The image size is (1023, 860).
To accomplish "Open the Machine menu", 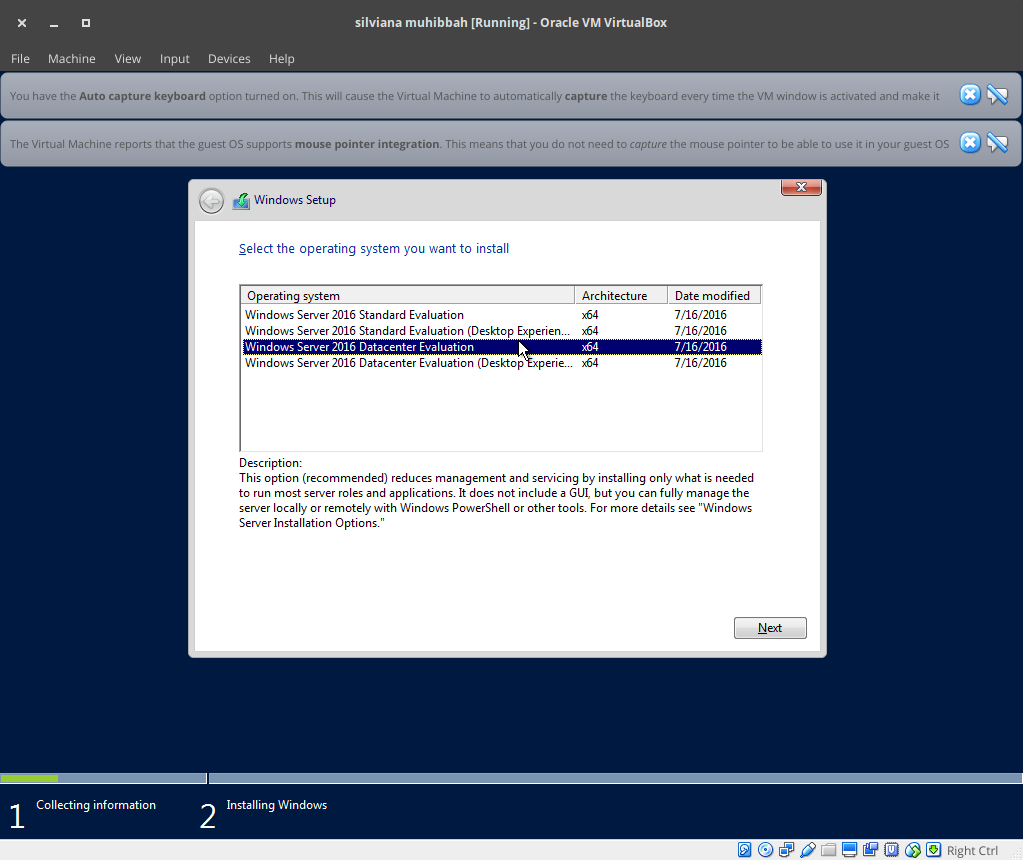I will click(71, 58).
